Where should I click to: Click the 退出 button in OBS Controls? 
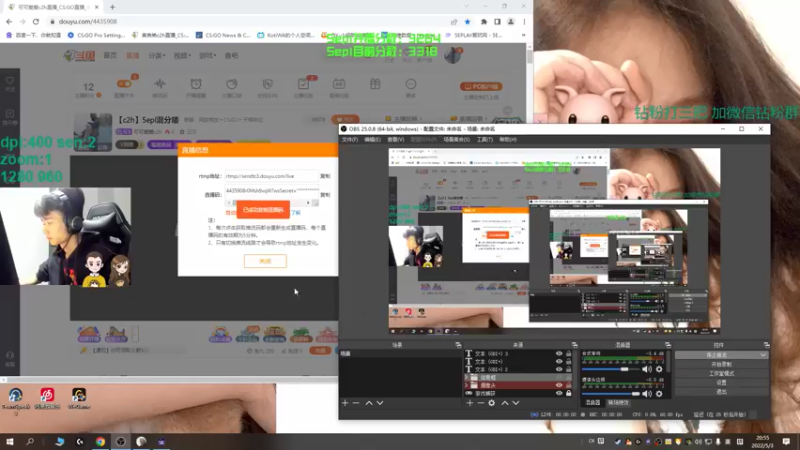(x=721, y=392)
